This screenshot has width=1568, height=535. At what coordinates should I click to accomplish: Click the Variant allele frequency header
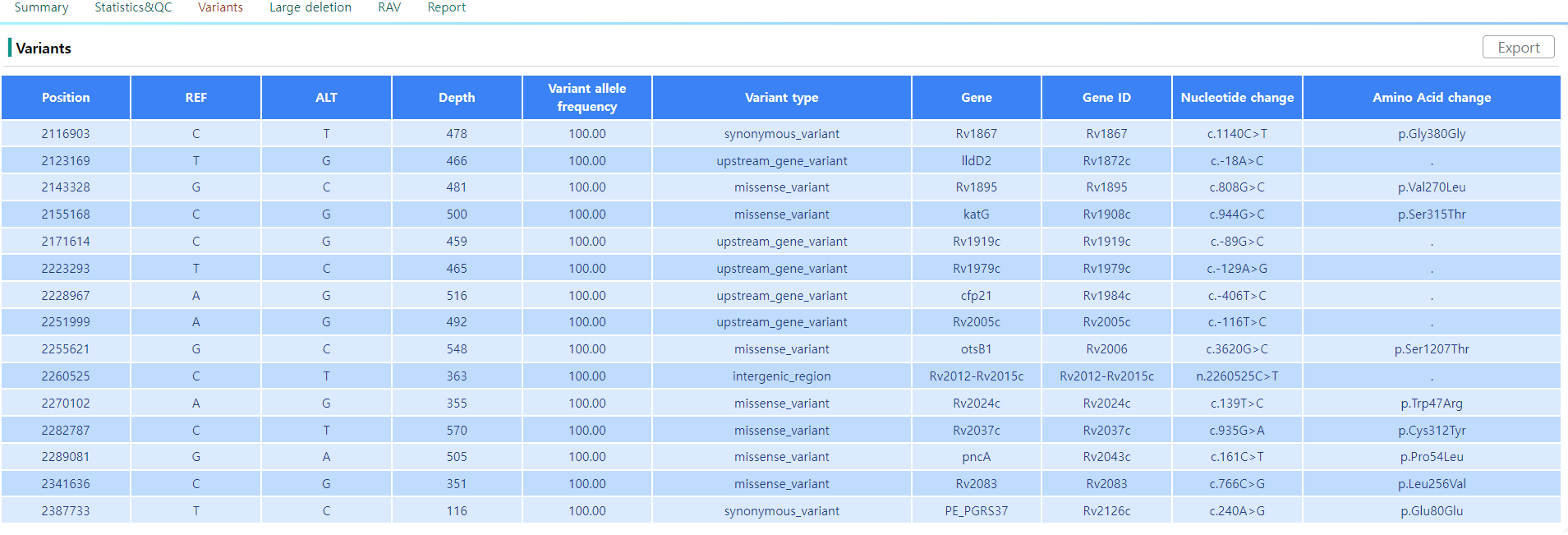[587, 97]
